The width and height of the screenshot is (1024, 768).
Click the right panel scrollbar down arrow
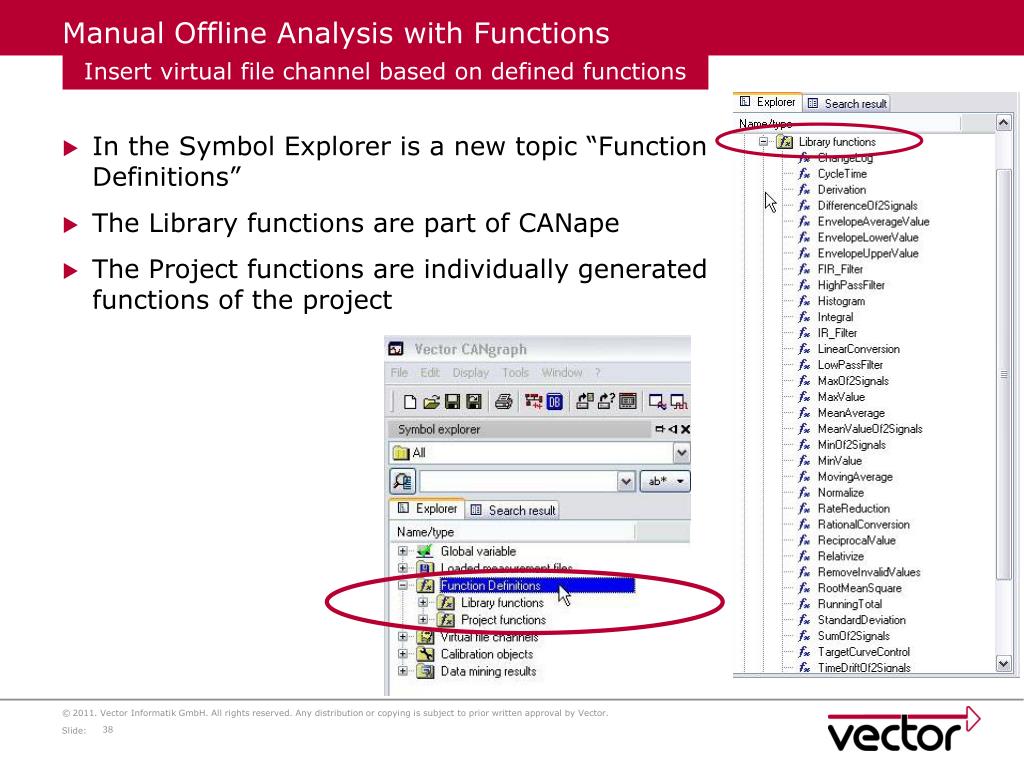(x=1004, y=664)
